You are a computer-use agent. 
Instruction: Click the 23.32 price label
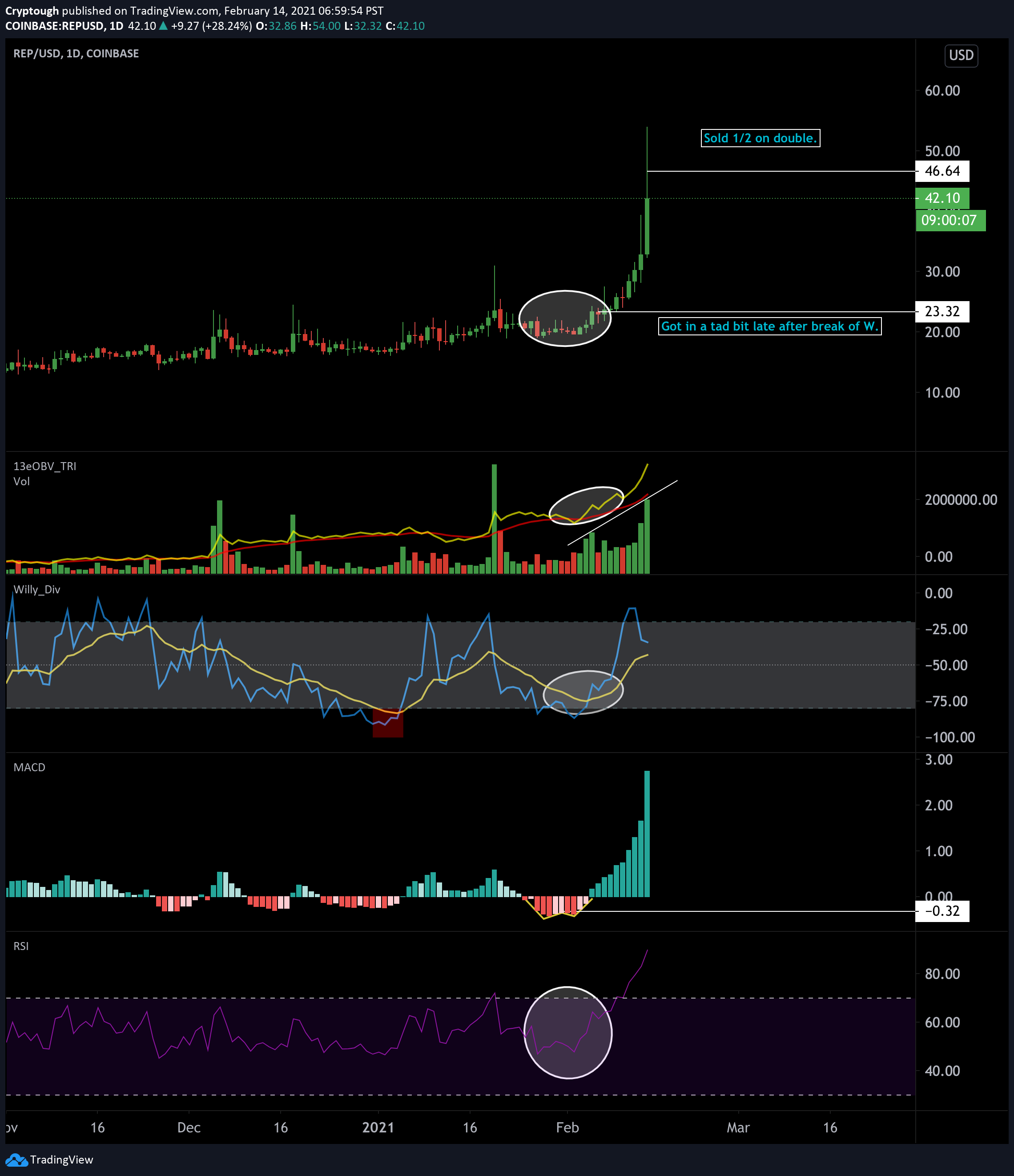pyautogui.click(x=942, y=312)
